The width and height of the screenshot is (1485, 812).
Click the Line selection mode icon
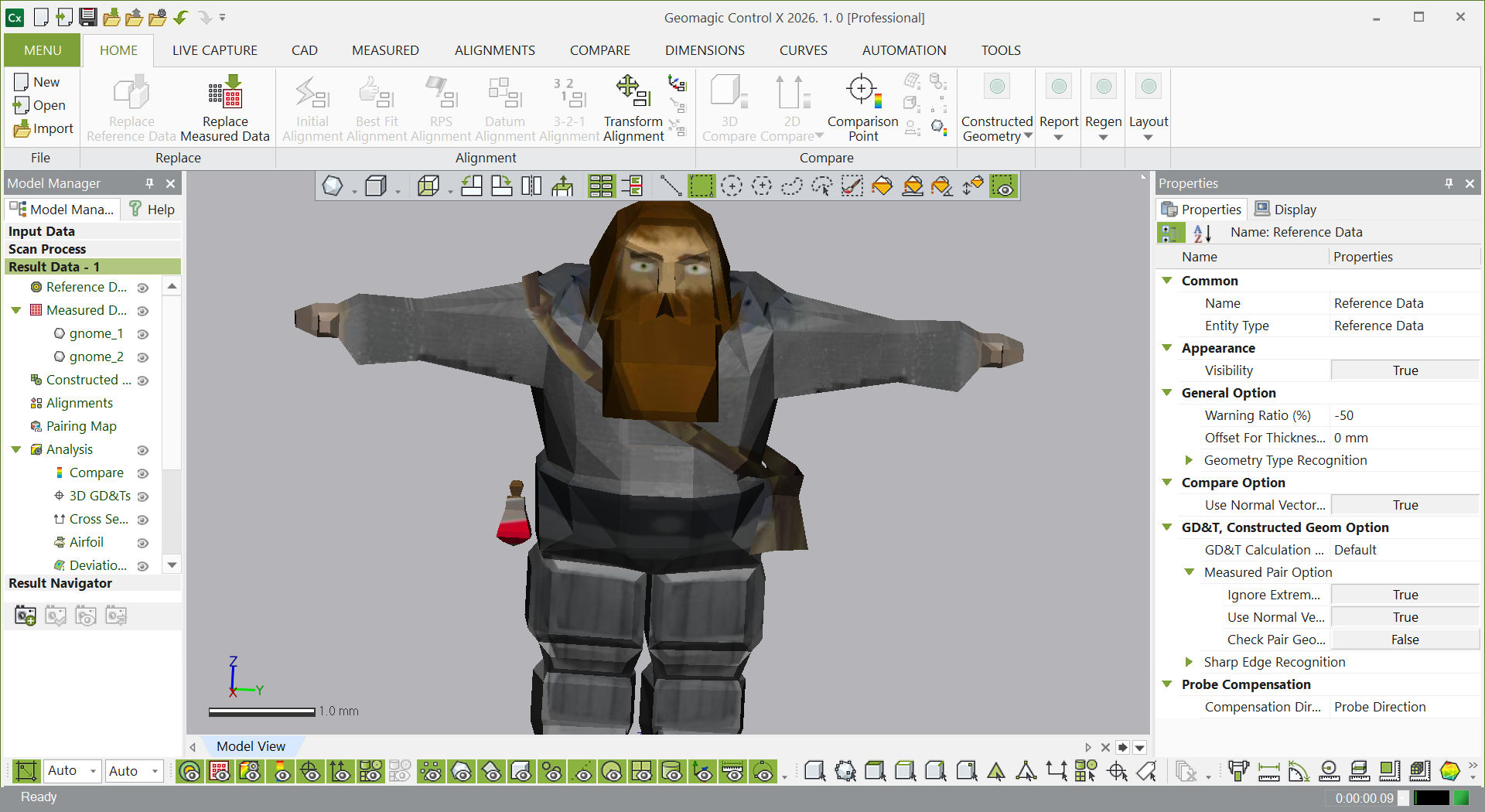[670, 186]
